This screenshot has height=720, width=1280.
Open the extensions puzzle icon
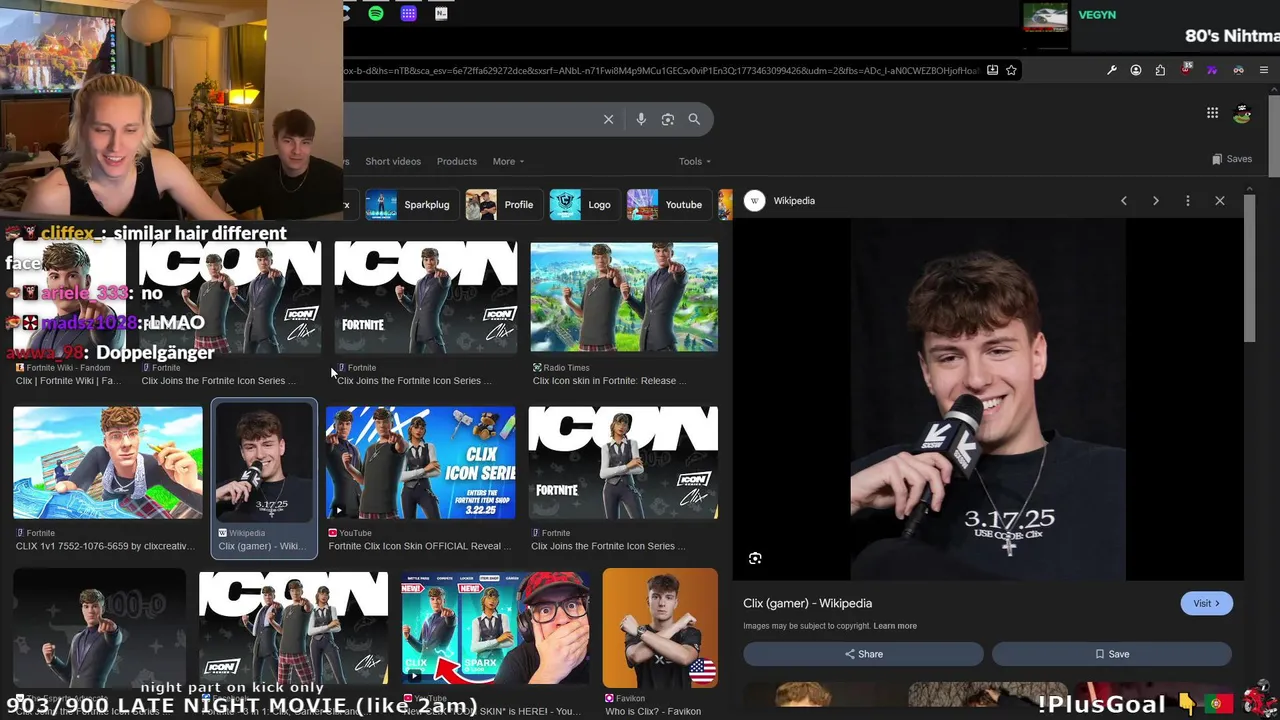[1160, 70]
